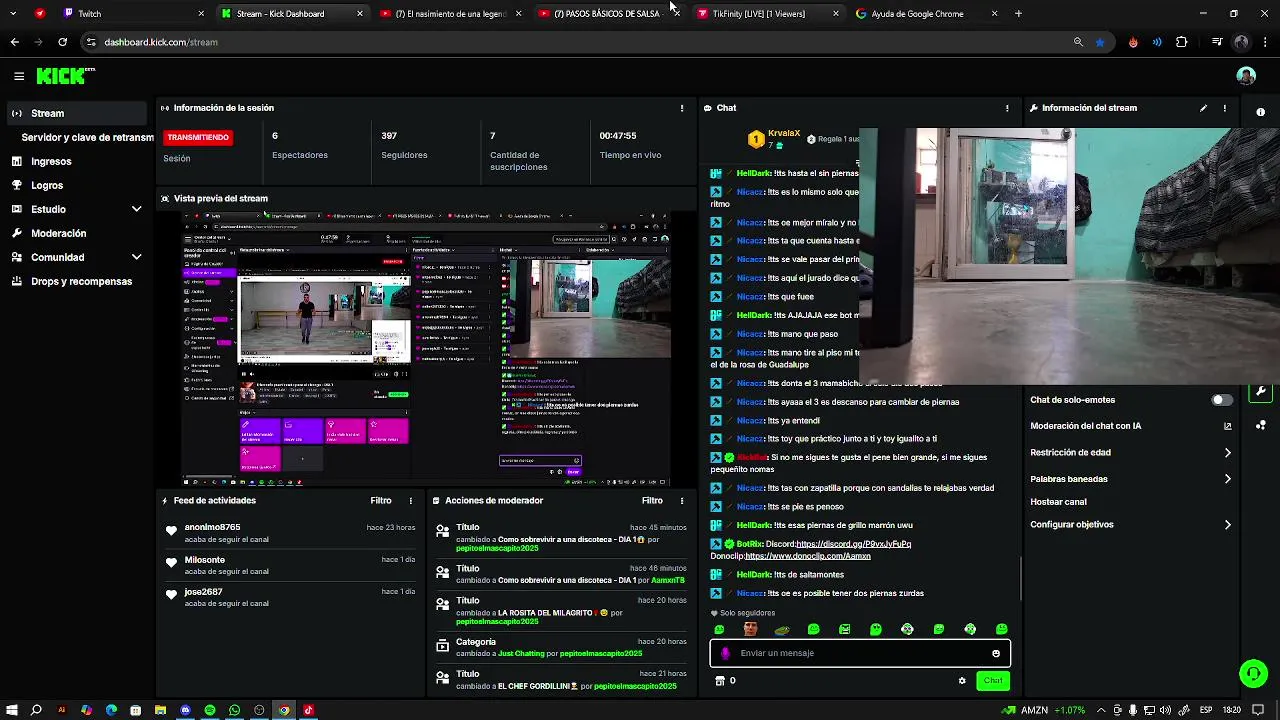Click pepitoelmascapito2025 in the Categoría moderator entry
This screenshot has width=1280, height=720.
pyautogui.click(x=601, y=654)
